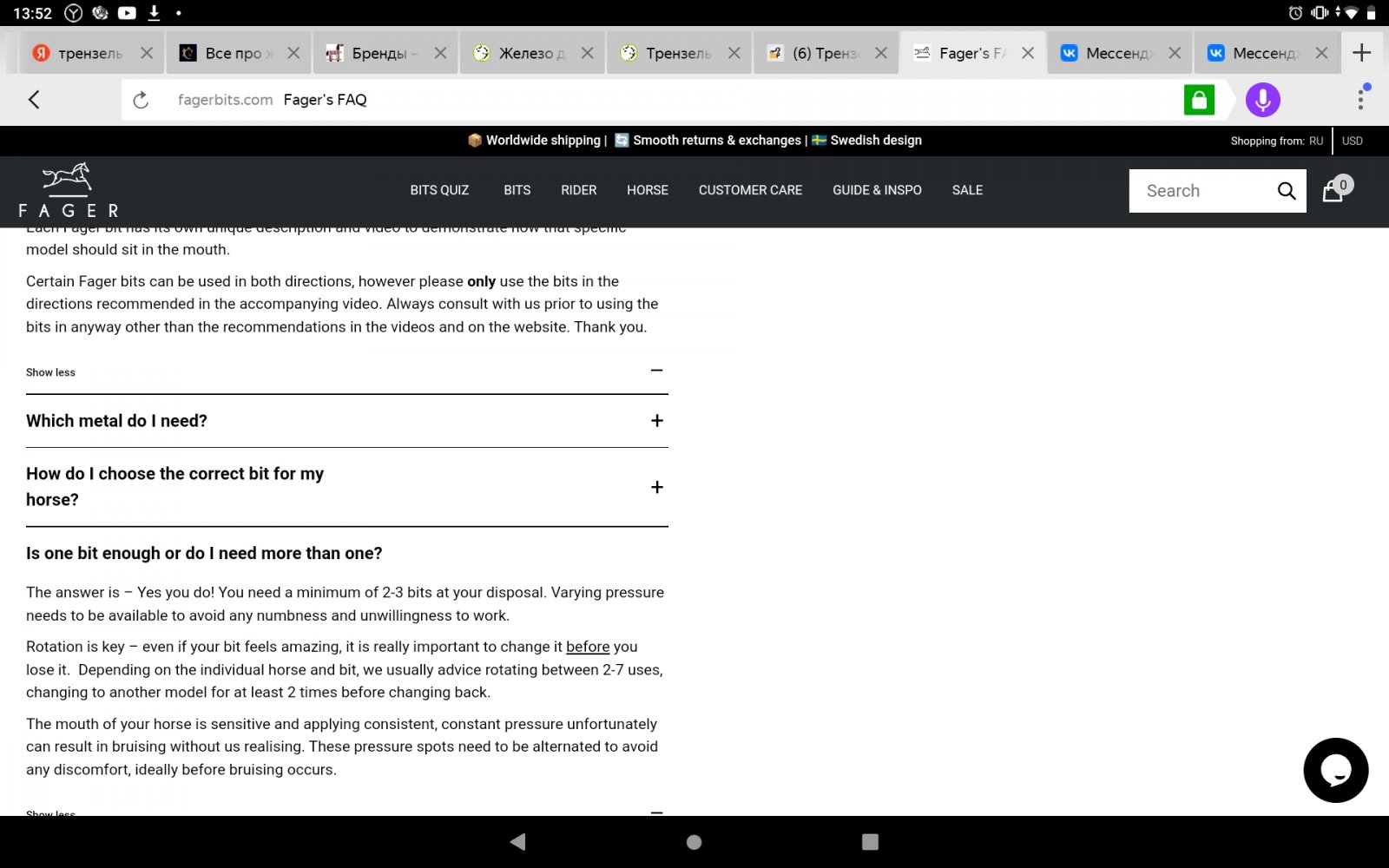Close the 'трензель' Yandex tab
The width and height of the screenshot is (1389, 868).
click(x=147, y=53)
